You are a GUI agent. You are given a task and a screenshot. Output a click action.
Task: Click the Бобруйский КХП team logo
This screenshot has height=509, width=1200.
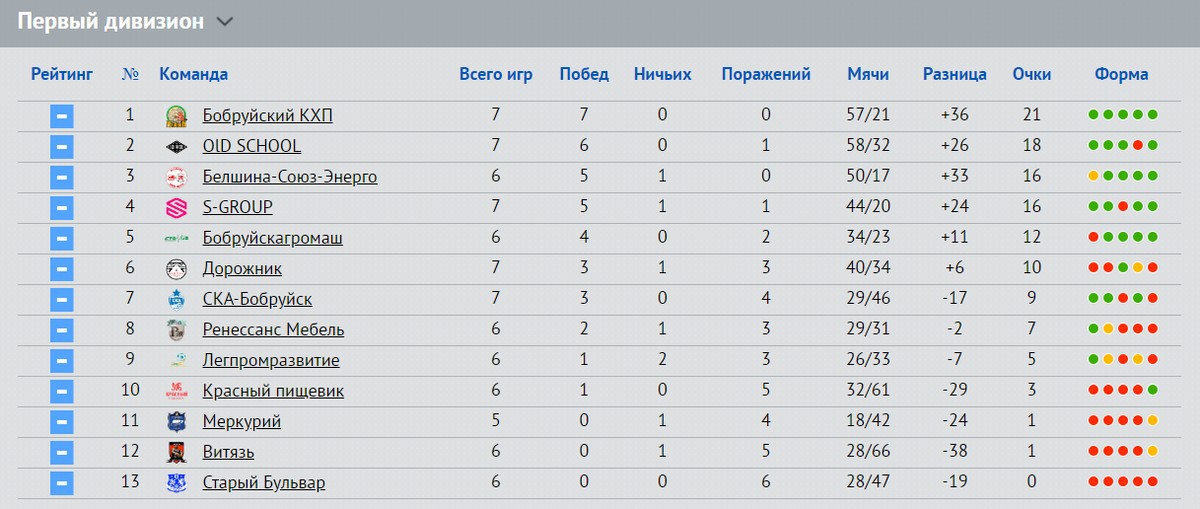[176, 116]
